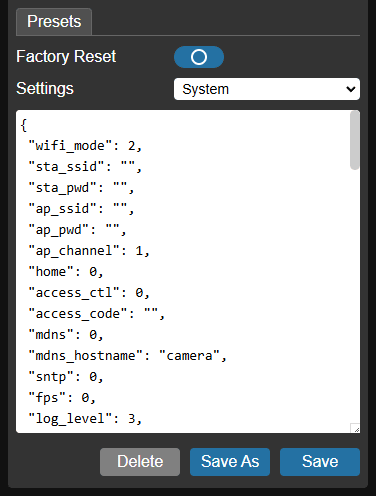Open the Settings dropdown showing System

click(267, 89)
